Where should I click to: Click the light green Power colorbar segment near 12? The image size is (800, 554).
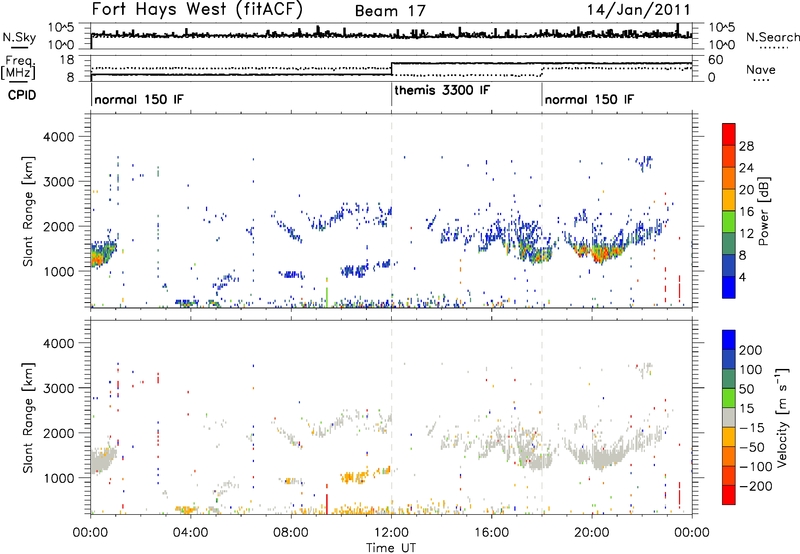coord(729,221)
